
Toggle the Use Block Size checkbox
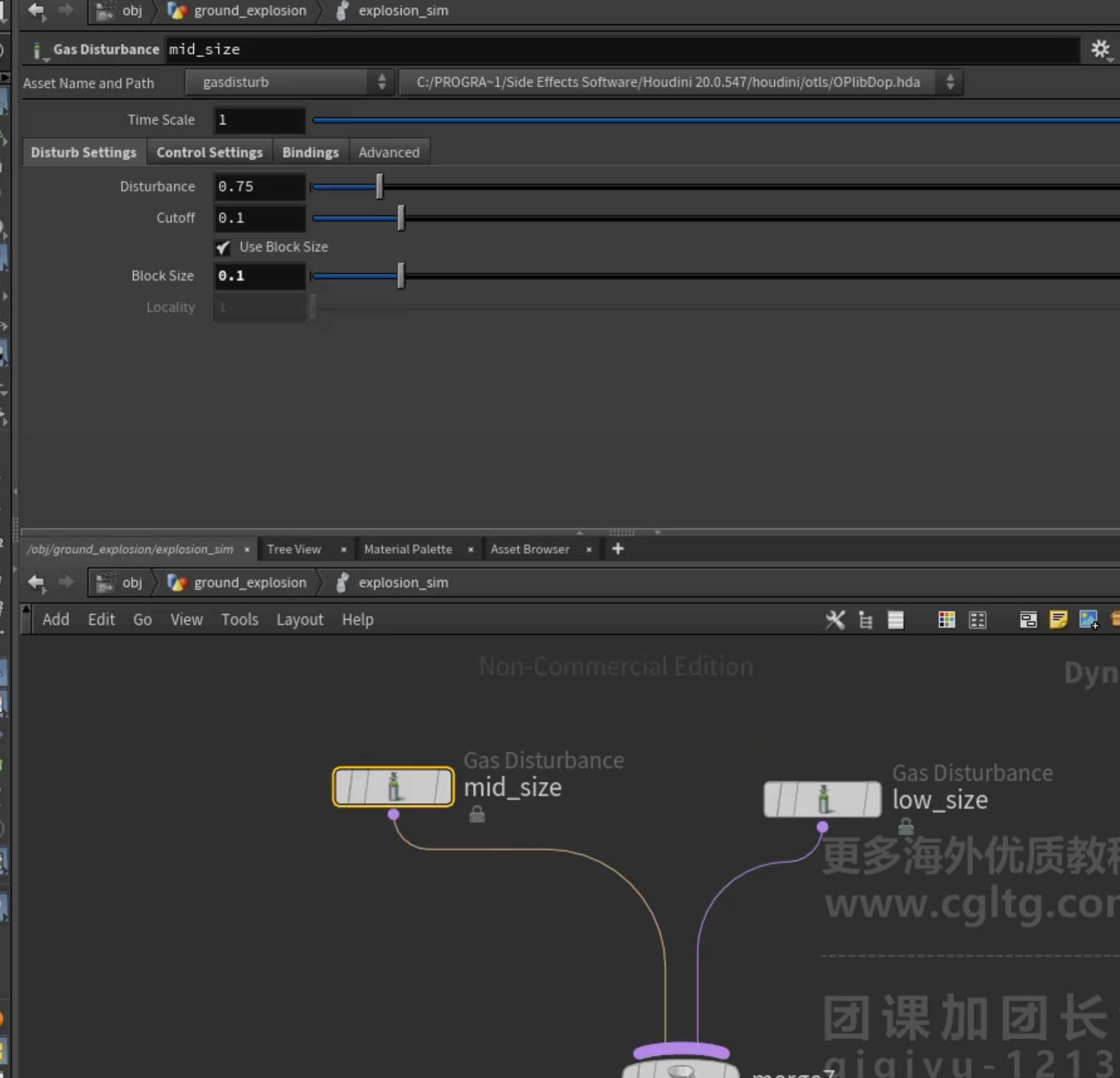pos(223,247)
